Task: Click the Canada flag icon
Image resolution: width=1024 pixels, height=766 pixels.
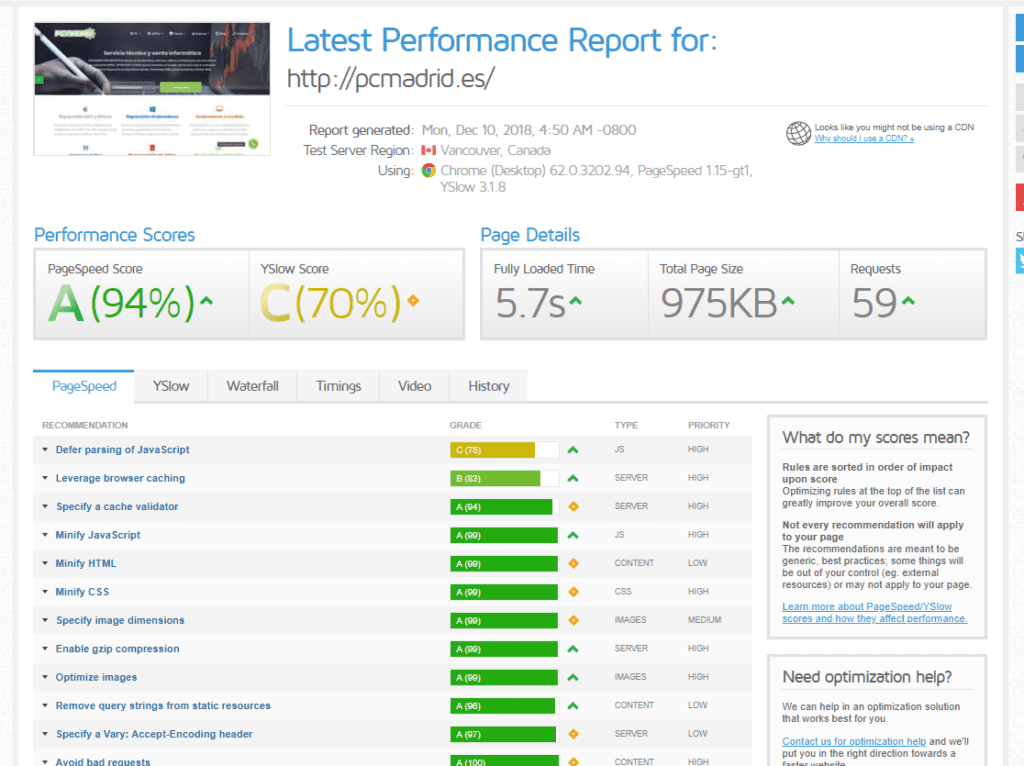Action: click(x=429, y=151)
